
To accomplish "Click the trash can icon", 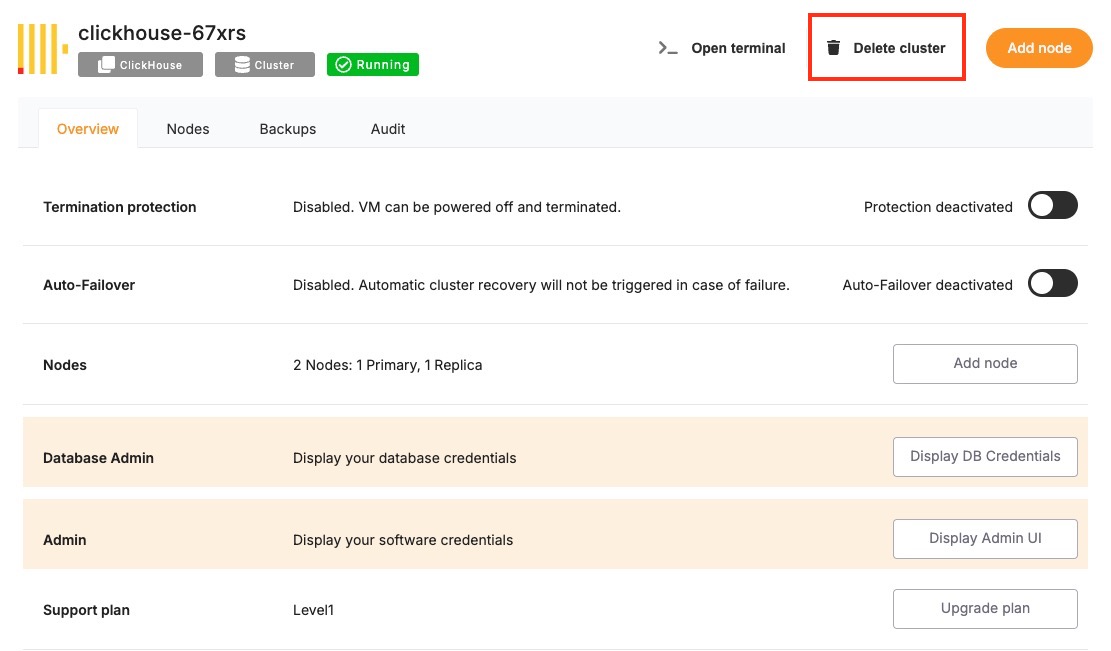I will pyautogui.click(x=833, y=48).
